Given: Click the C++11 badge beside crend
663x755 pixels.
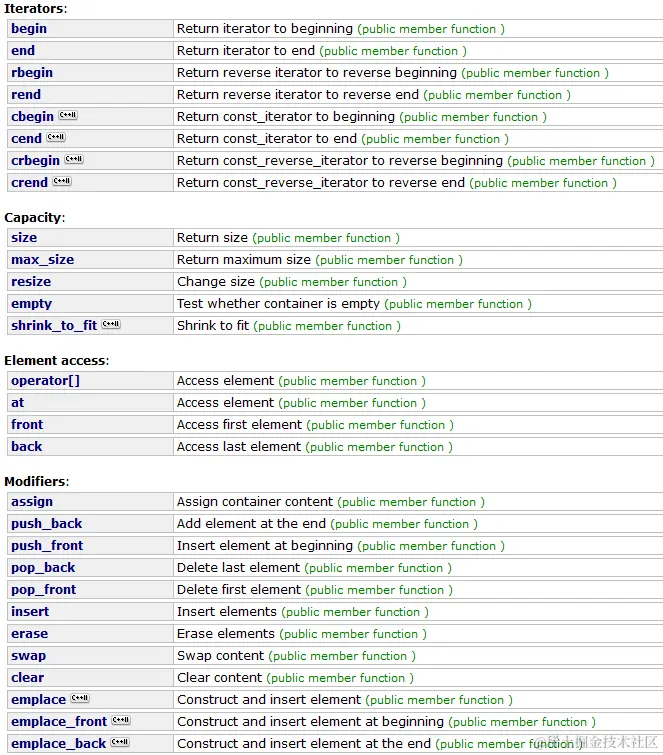Looking at the screenshot, I should tap(62, 181).
